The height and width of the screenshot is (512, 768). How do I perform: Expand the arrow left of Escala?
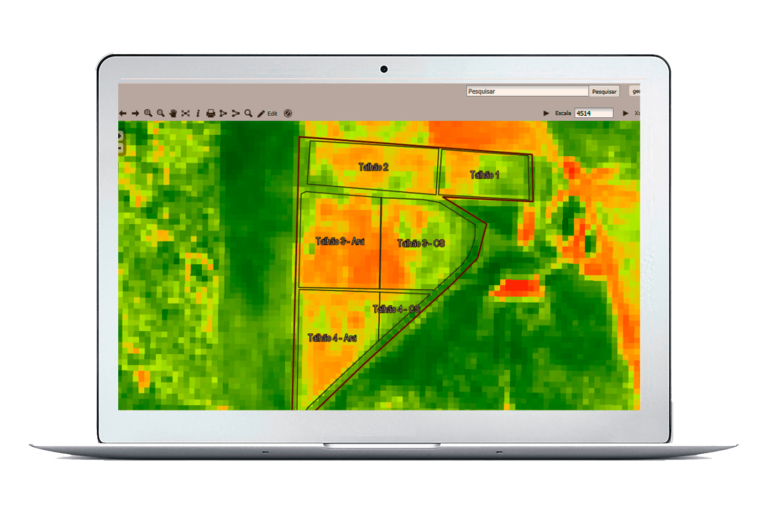[546, 114]
